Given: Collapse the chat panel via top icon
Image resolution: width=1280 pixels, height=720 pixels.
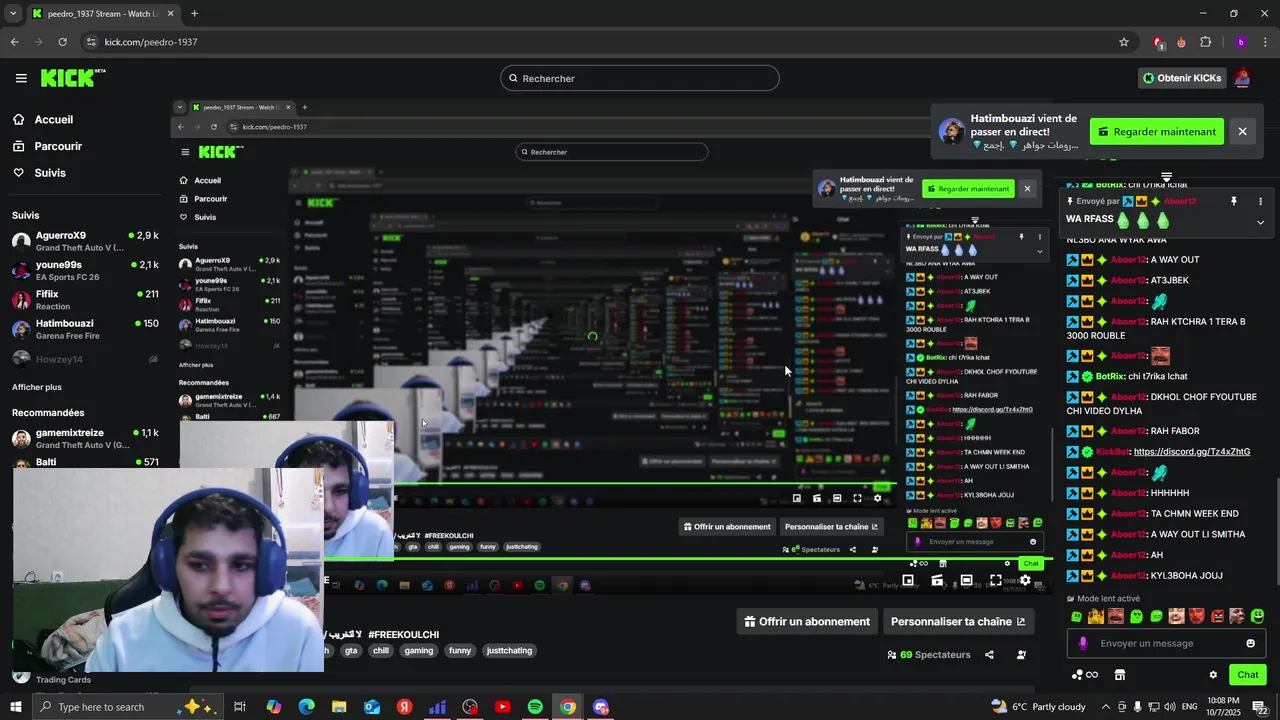Looking at the screenshot, I should (1166, 177).
